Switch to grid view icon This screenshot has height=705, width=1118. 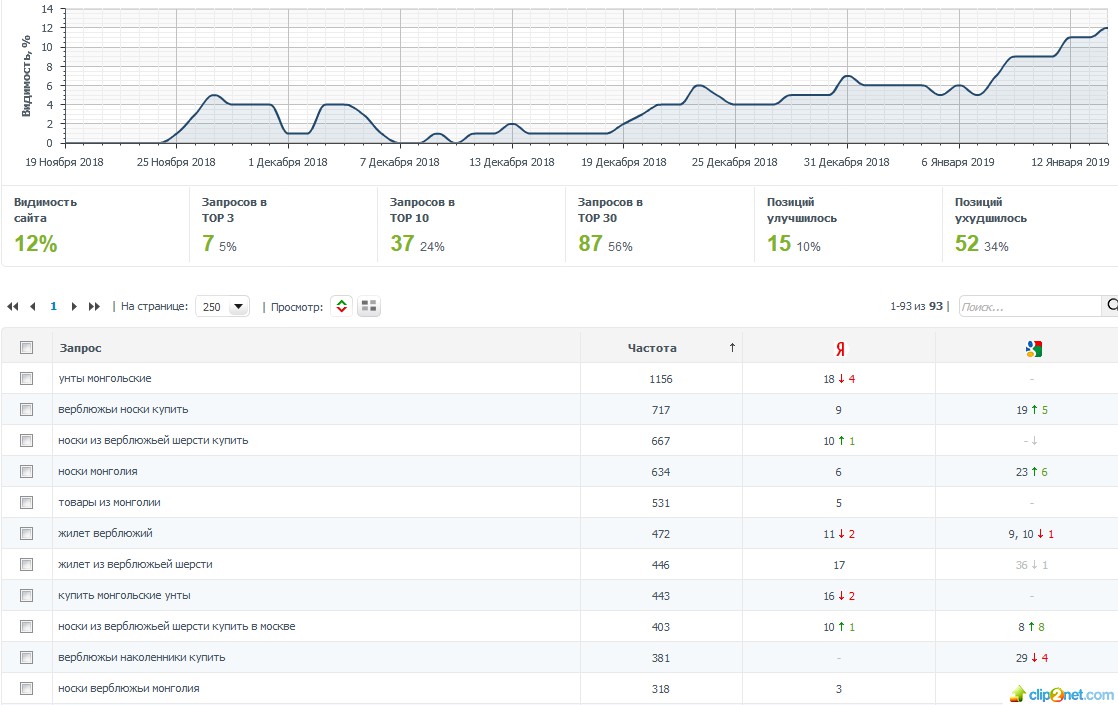coord(369,307)
